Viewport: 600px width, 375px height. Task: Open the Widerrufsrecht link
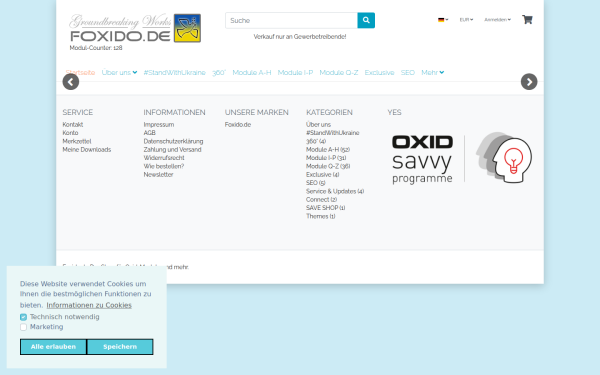click(x=164, y=158)
